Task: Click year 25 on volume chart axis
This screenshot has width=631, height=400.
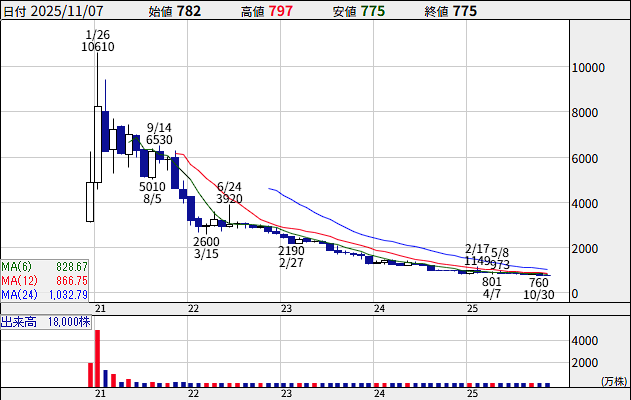Action: pyautogui.click(x=472, y=393)
